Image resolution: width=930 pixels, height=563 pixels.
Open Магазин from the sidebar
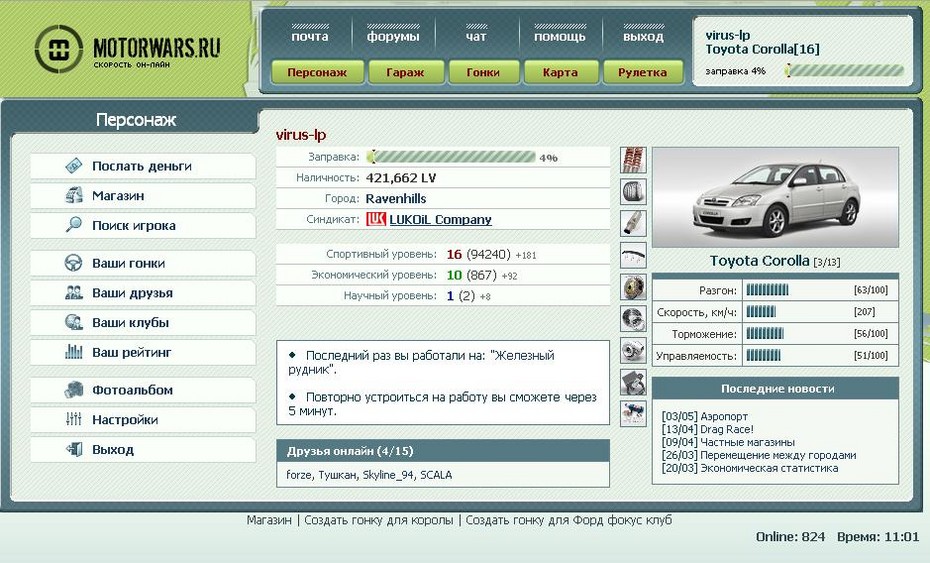(143, 196)
